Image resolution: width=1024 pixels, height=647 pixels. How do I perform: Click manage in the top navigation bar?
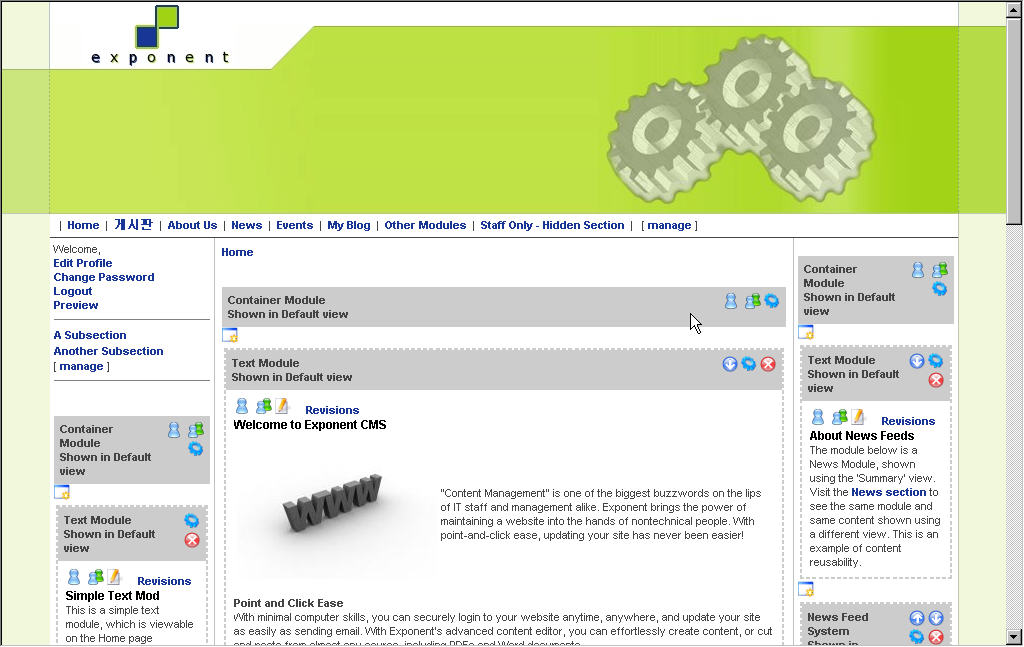tap(669, 225)
